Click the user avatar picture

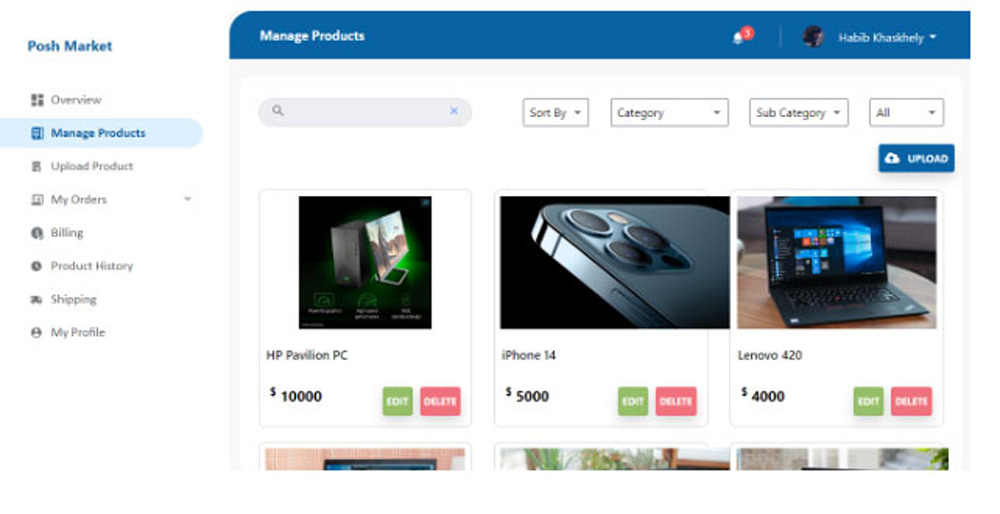point(813,36)
